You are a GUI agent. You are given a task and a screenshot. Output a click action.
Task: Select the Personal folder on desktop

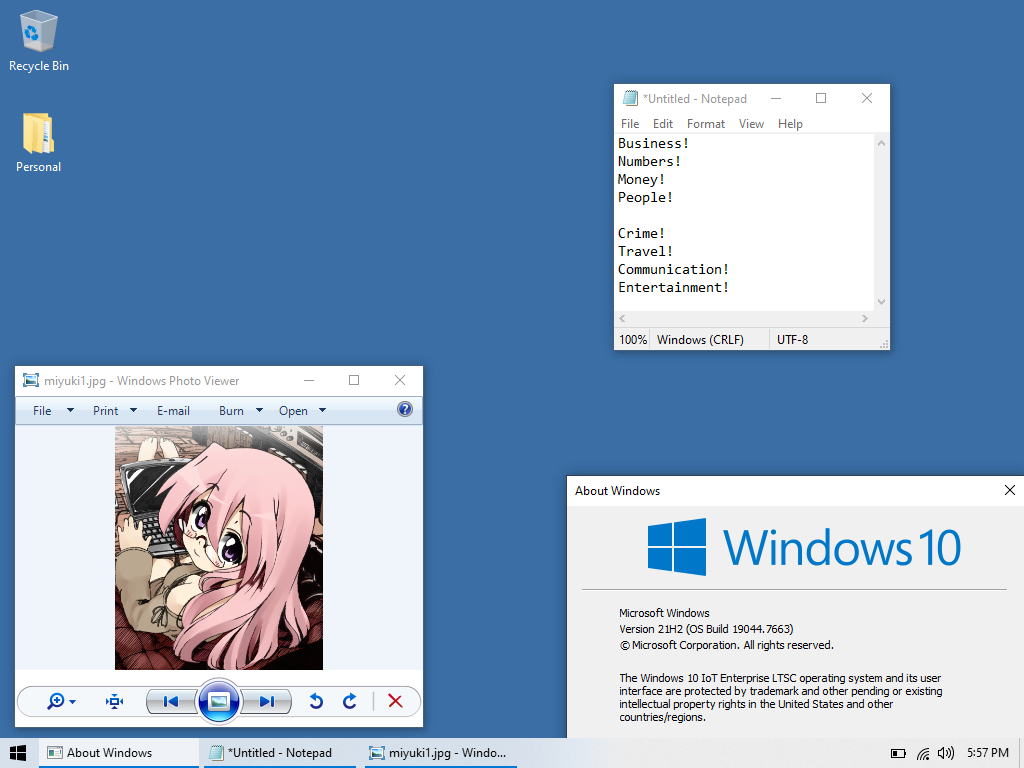[39, 142]
